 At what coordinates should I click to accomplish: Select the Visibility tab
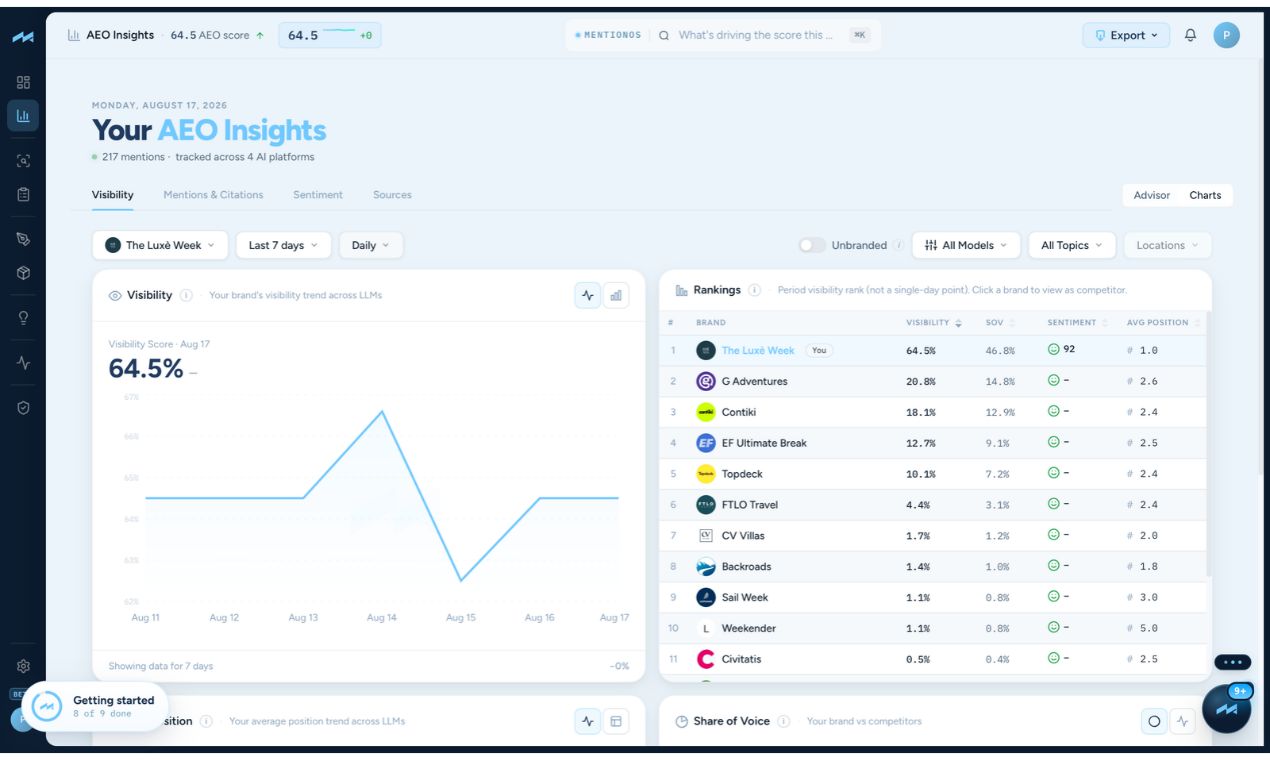pos(113,195)
